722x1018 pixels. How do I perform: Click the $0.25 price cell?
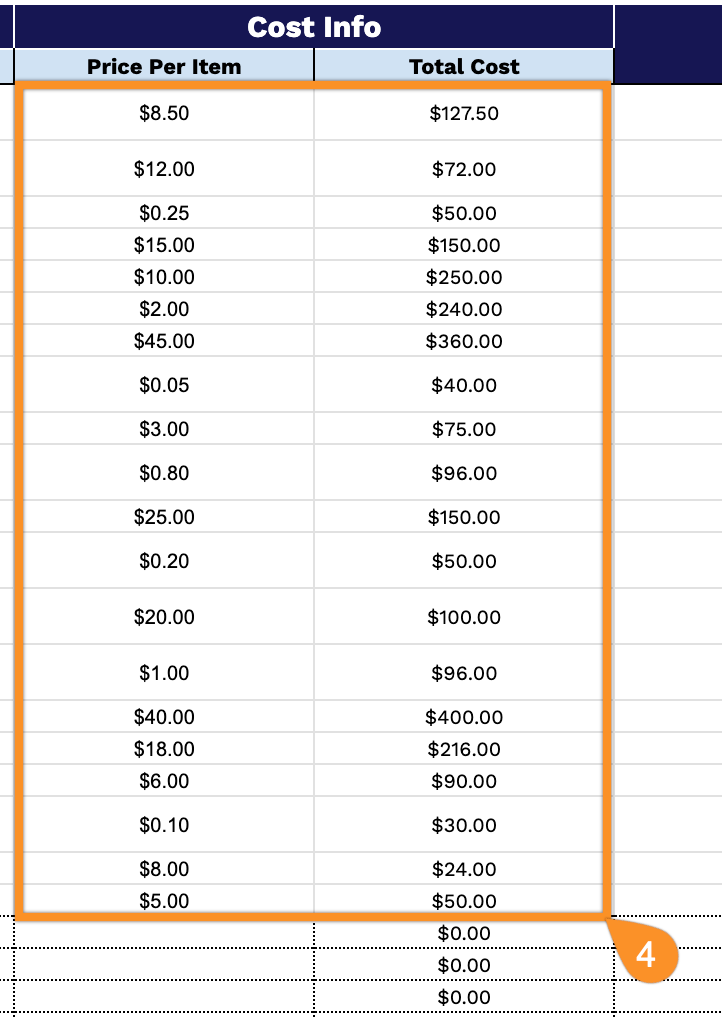point(164,213)
